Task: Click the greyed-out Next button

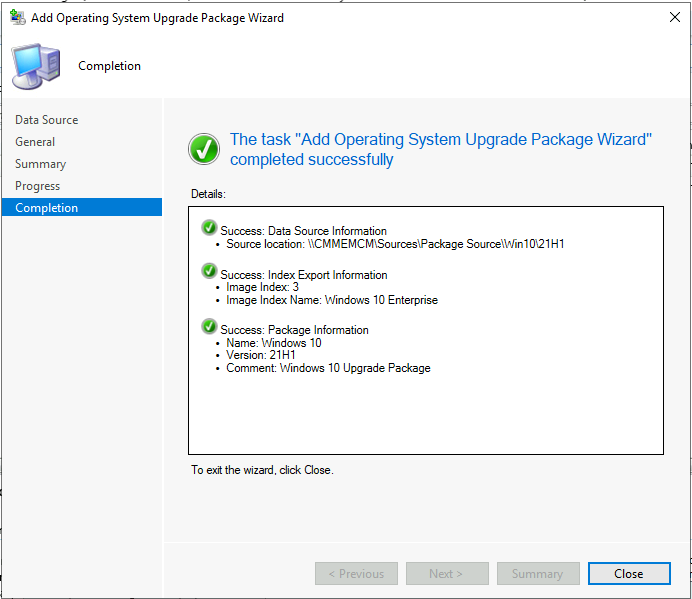Action: [x=447, y=573]
